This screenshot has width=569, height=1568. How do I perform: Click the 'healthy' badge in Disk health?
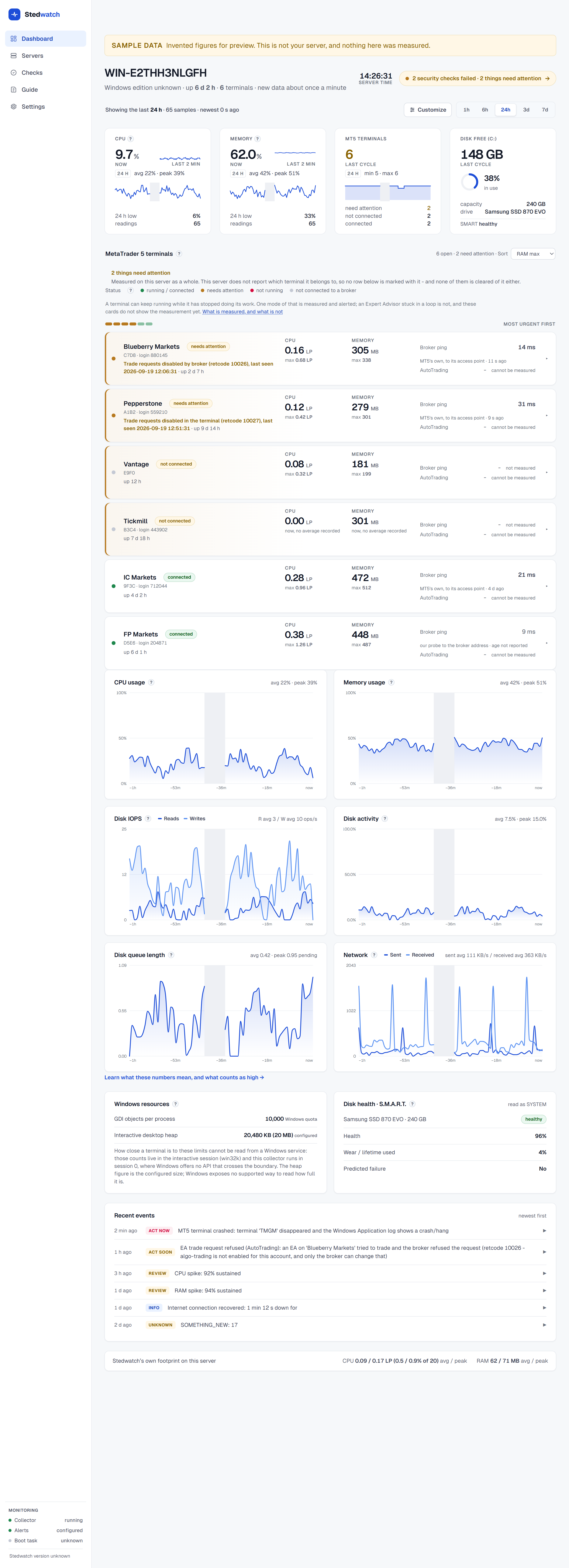pyautogui.click(x=534, y=1119)
